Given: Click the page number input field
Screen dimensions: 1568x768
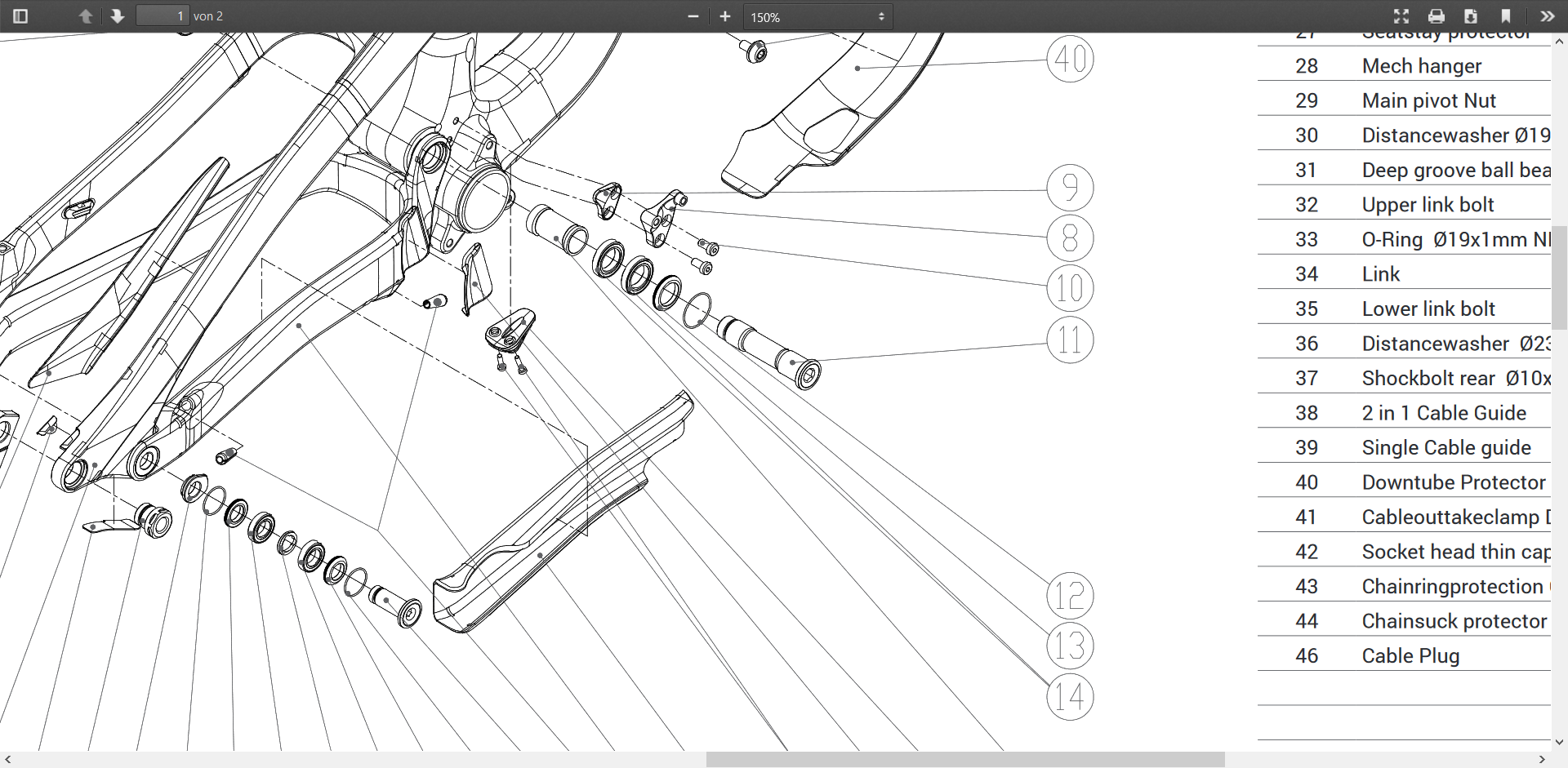Looking at the screenshot, I should pyautogui.click(x=163, y=16).
